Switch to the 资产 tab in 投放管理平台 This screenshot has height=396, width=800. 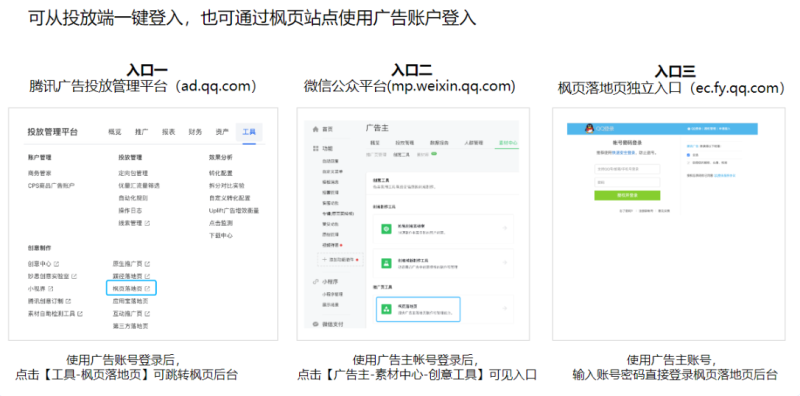point(222,132)
